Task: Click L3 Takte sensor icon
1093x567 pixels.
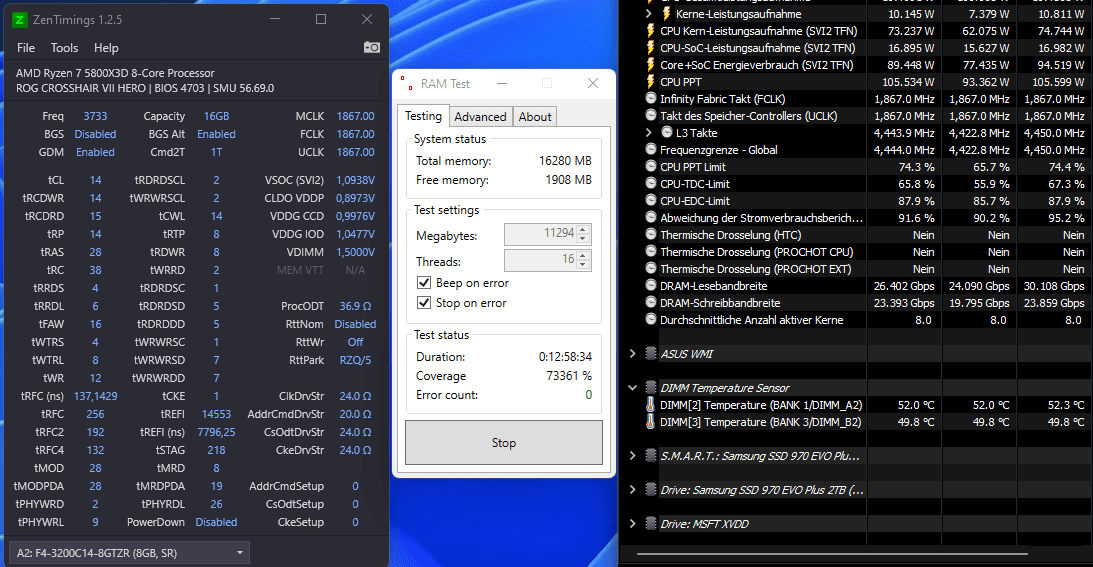Action: [x=666, y=132]
